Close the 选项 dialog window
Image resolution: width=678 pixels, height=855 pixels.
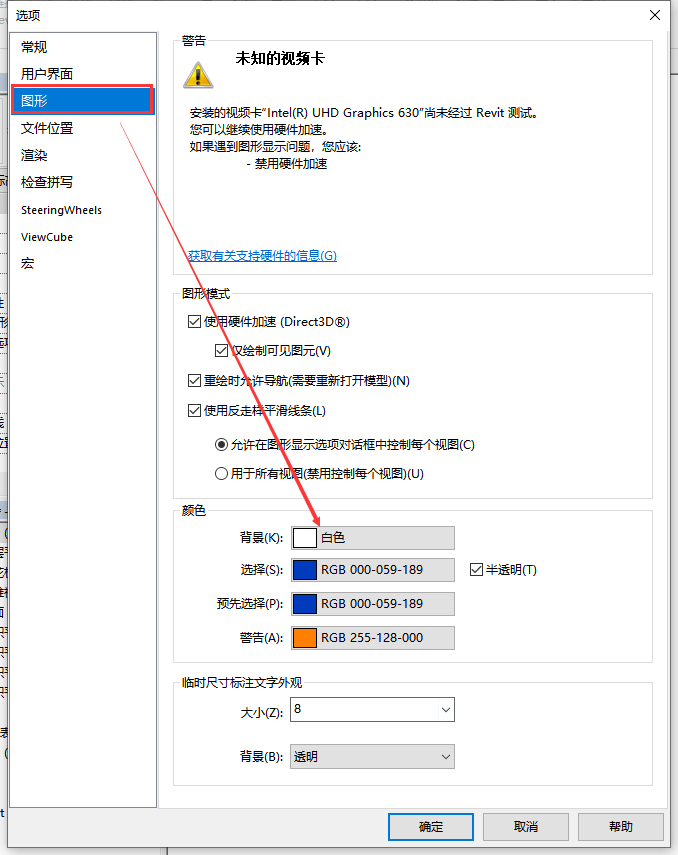[x=655, y=15]
